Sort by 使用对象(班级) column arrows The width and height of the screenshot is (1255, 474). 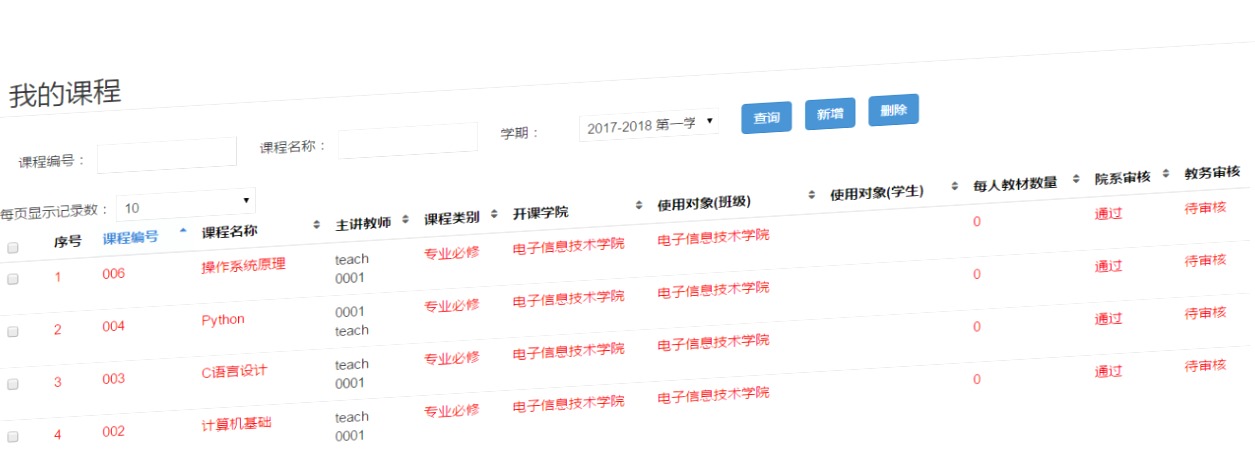point(811,194)
